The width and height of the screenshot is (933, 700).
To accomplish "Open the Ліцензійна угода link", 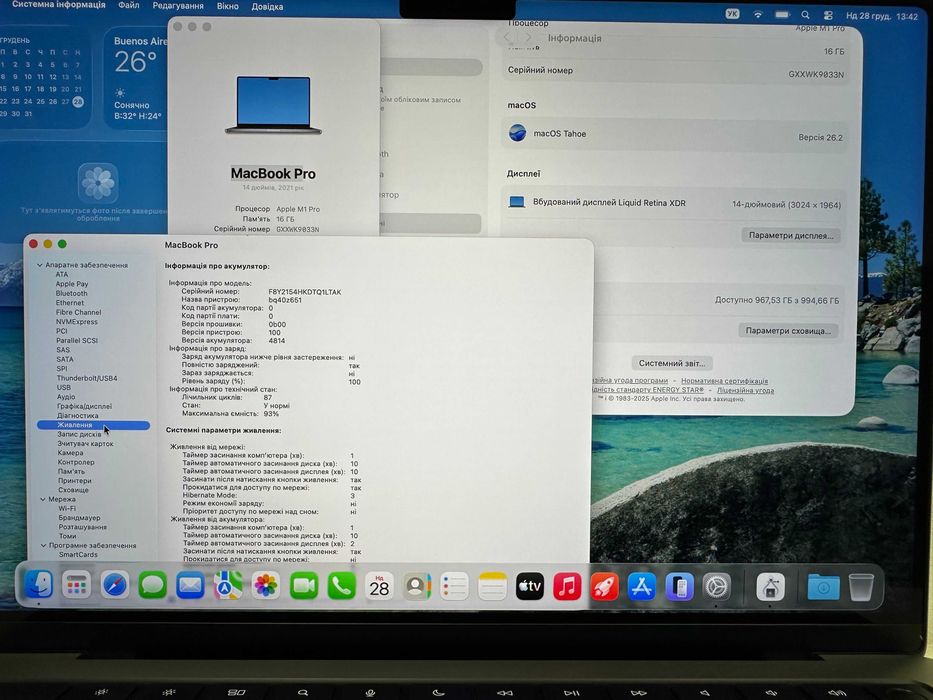I will tap(746, 390).
